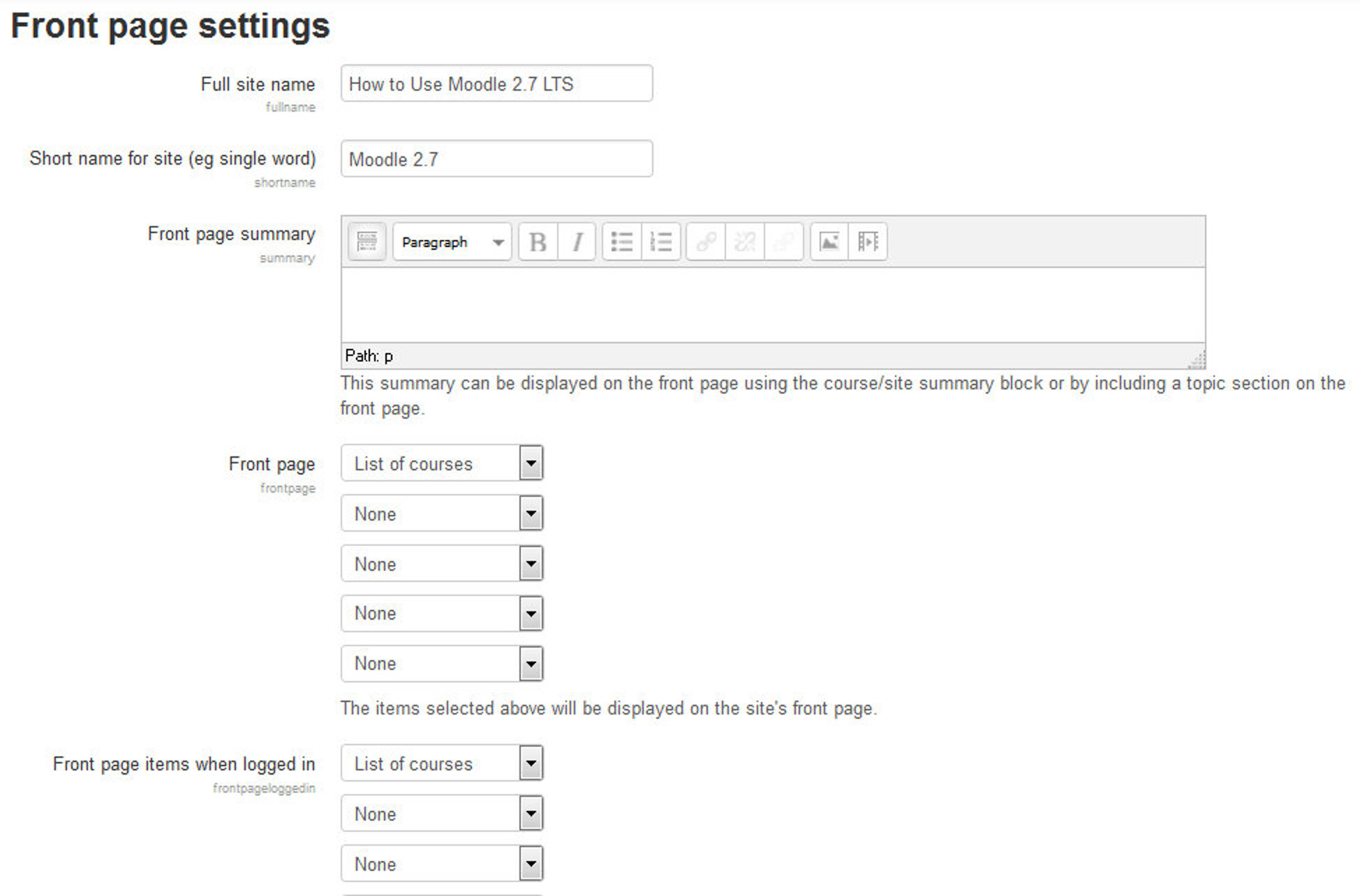Click the unlink icon
The width and height of the screenshot is (1360, 896).
[x=744, y=242]
